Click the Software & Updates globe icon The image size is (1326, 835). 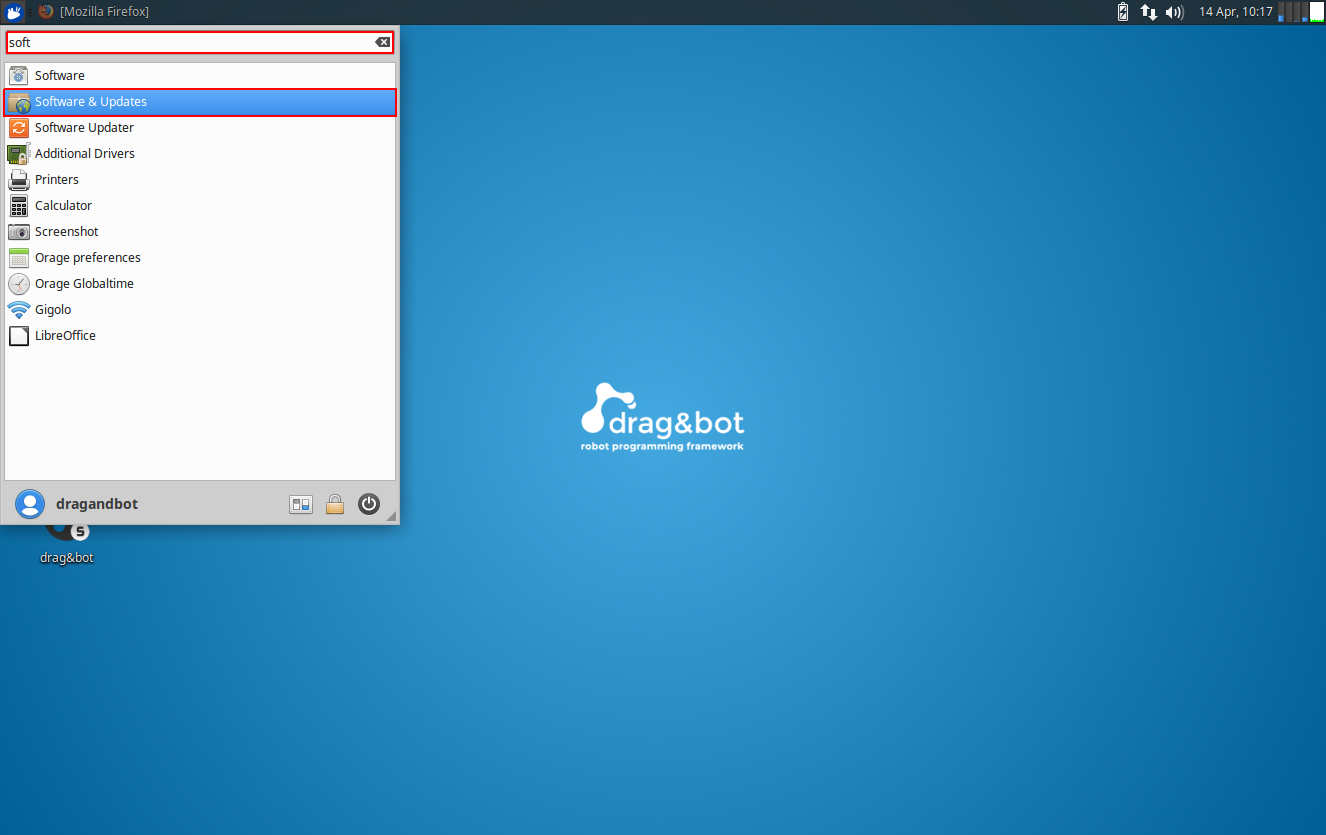click(x=19, y=101)
